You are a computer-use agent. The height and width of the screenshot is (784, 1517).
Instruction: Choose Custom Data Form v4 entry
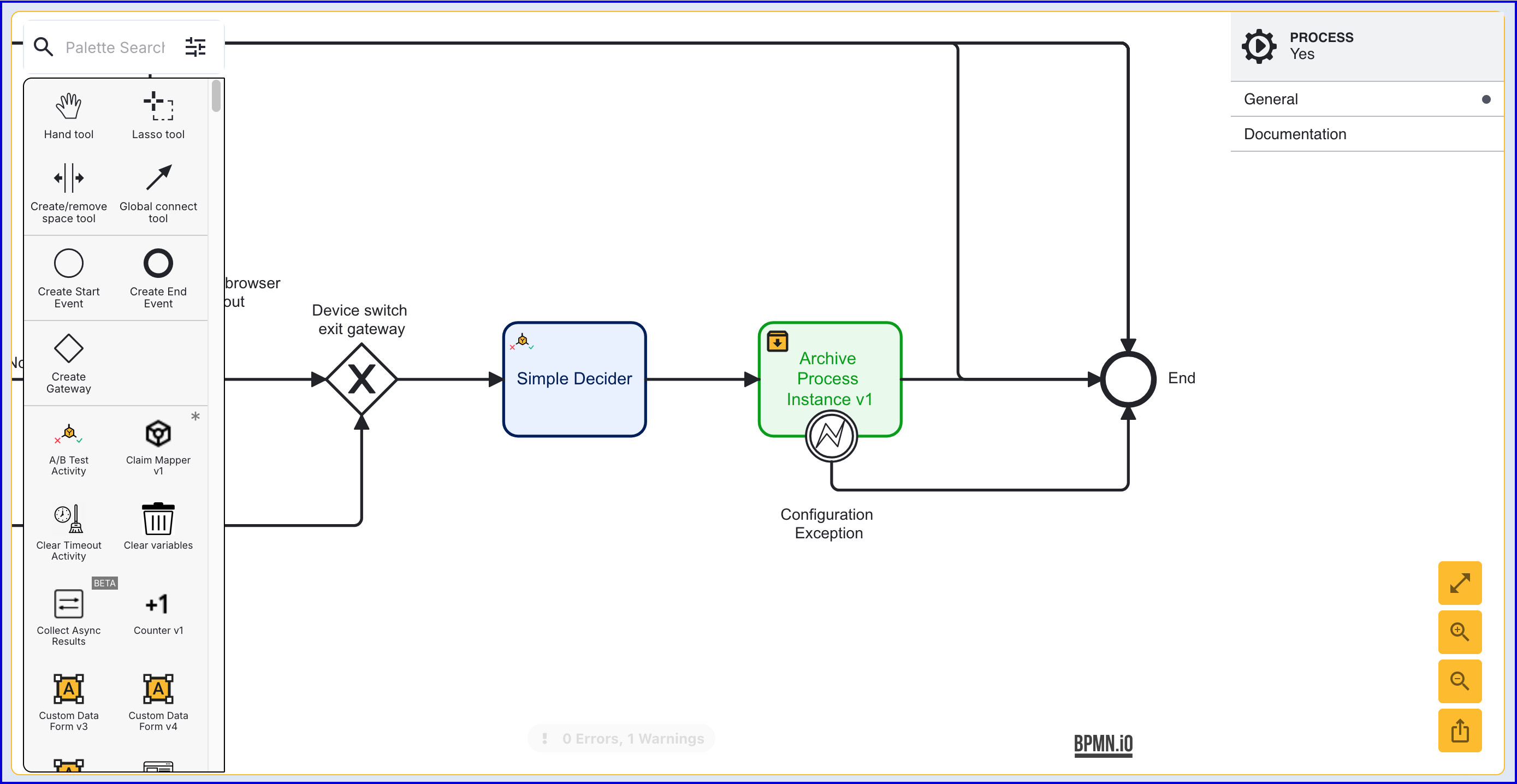click(158, 703)
